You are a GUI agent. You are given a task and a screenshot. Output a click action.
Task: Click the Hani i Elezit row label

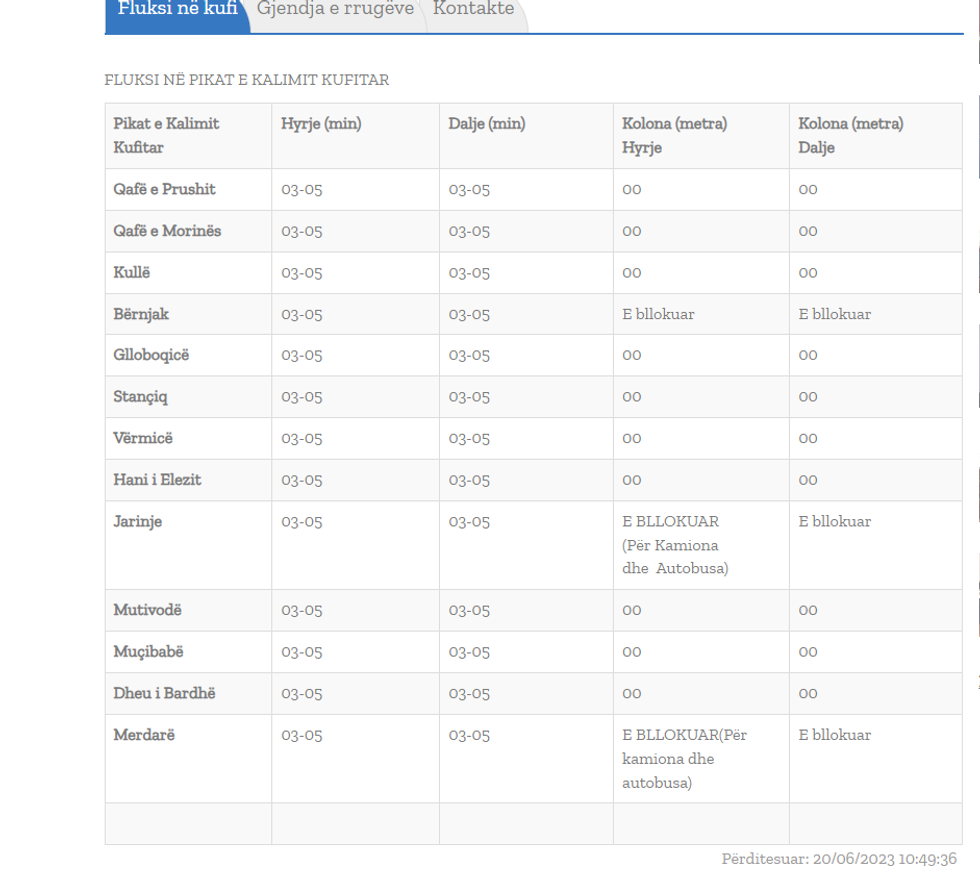pos(157,480)
